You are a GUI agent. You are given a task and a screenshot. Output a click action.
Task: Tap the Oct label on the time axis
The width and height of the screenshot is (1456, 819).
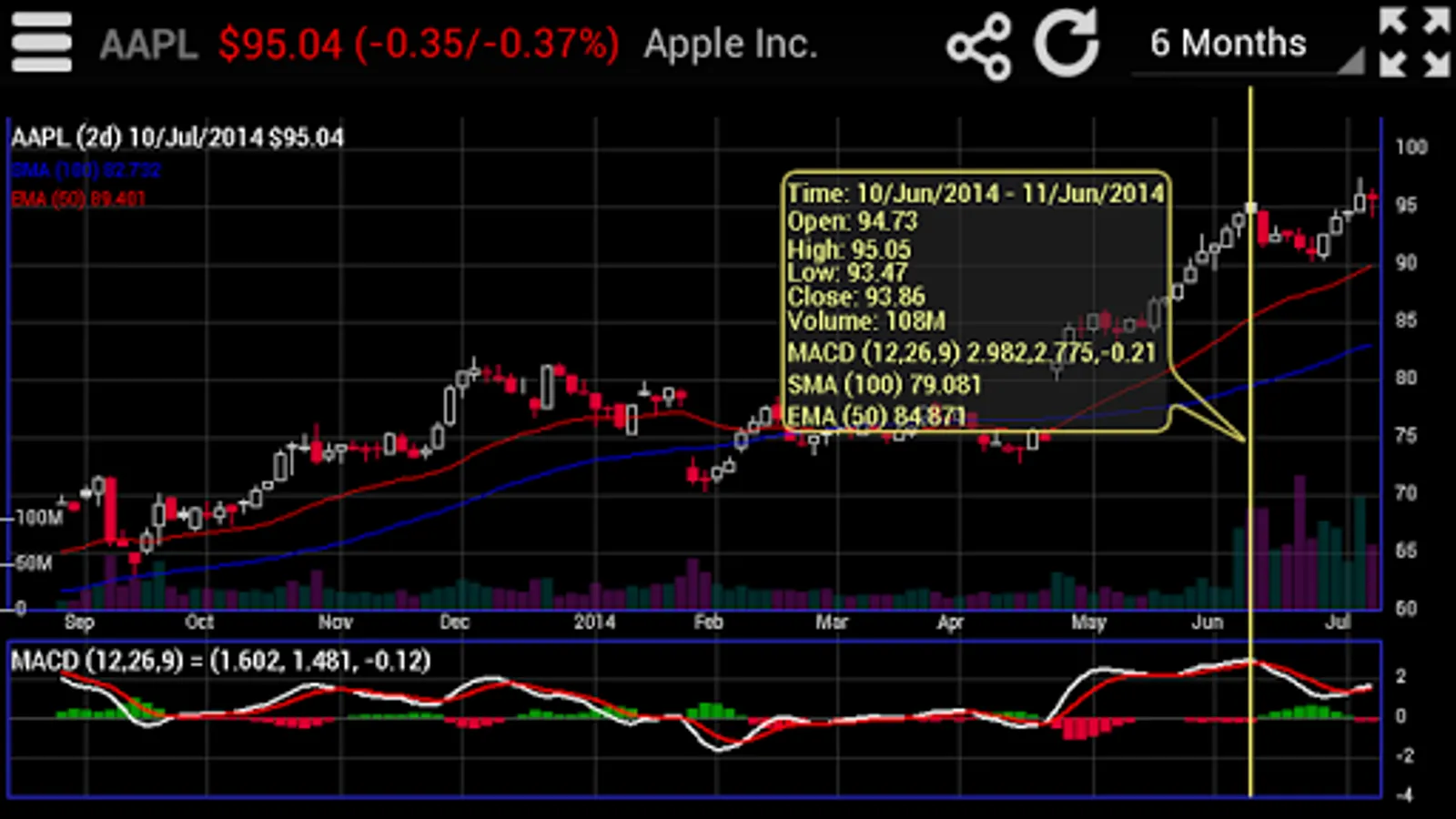[x=199, y=622]
